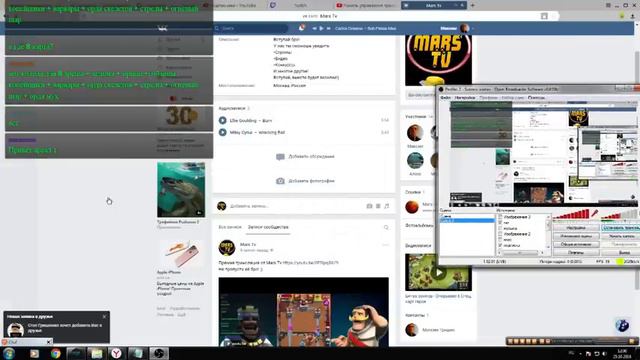Switch to the YouTube browser tab with red icon

click(x=366, y=5)
